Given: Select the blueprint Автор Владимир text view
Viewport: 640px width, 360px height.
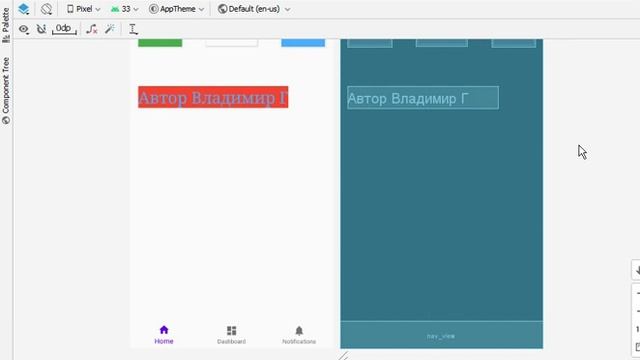Looking at the screenshot, I should pyautogui.click(x=423, y=98).
